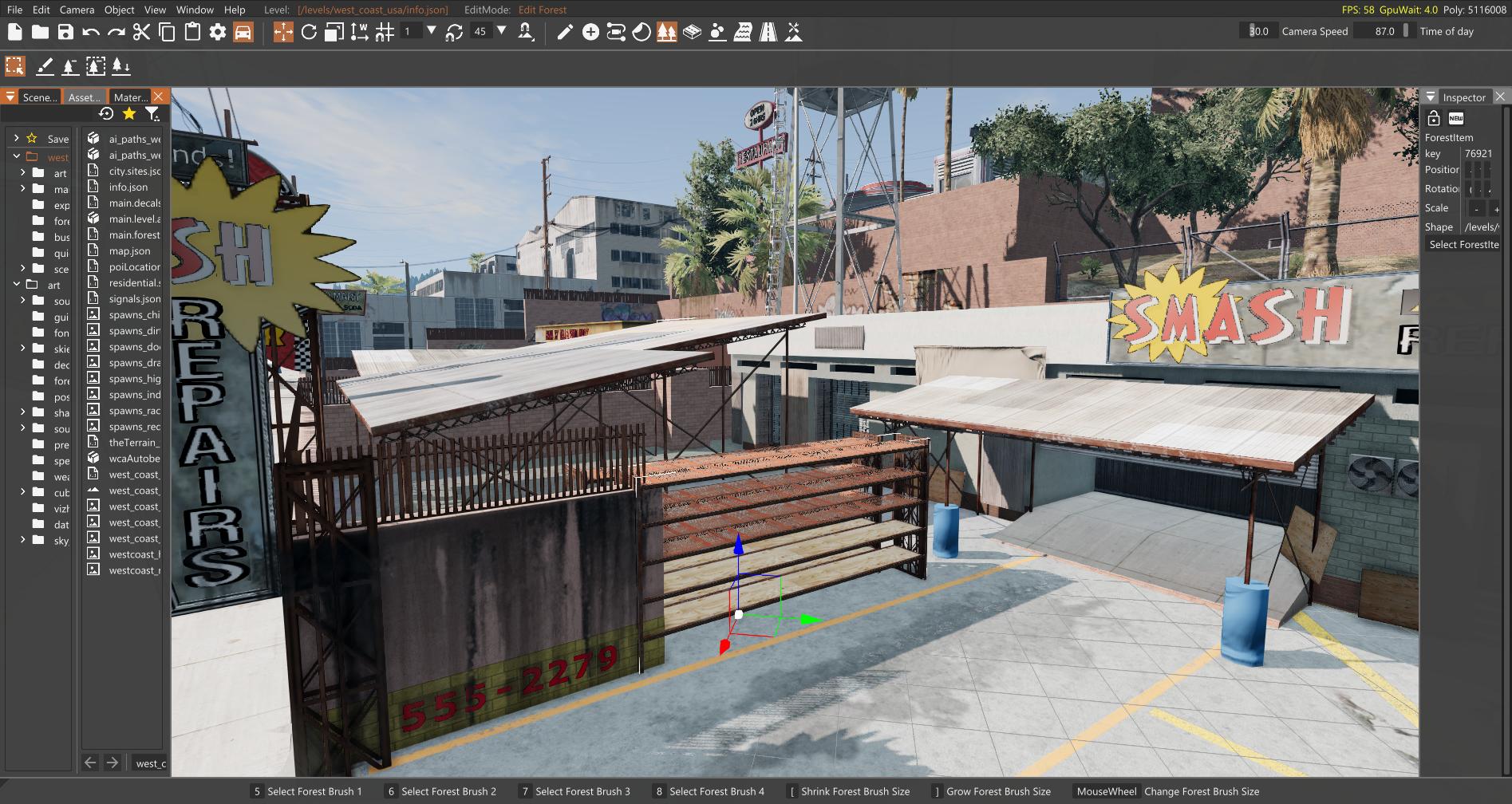Select the info.json file in asset list

click(128, 187)
